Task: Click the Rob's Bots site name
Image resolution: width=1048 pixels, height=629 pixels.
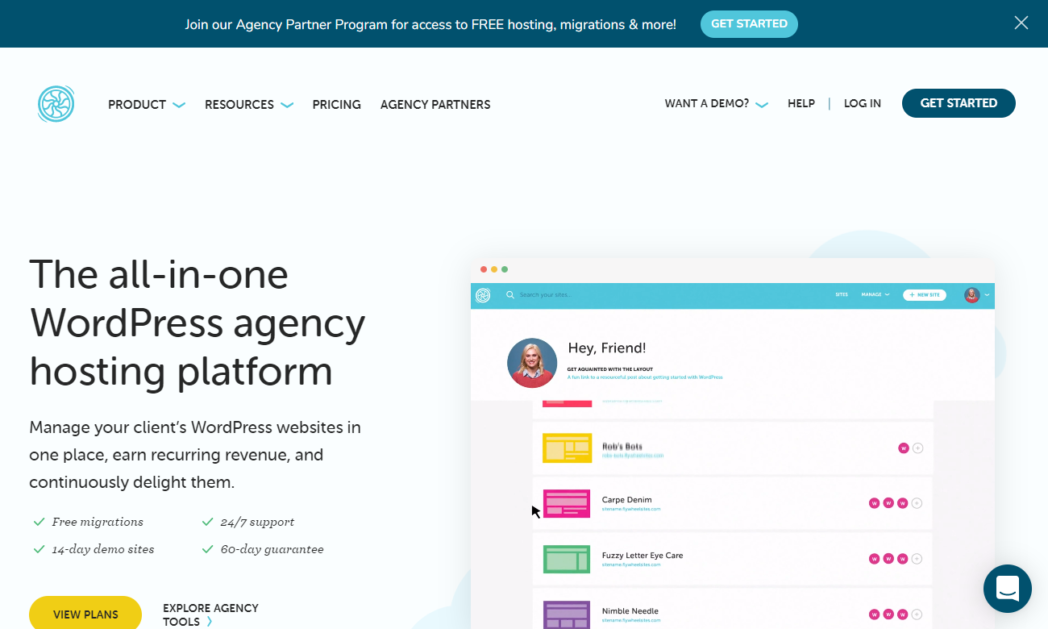Action: (x=622, y=446)
